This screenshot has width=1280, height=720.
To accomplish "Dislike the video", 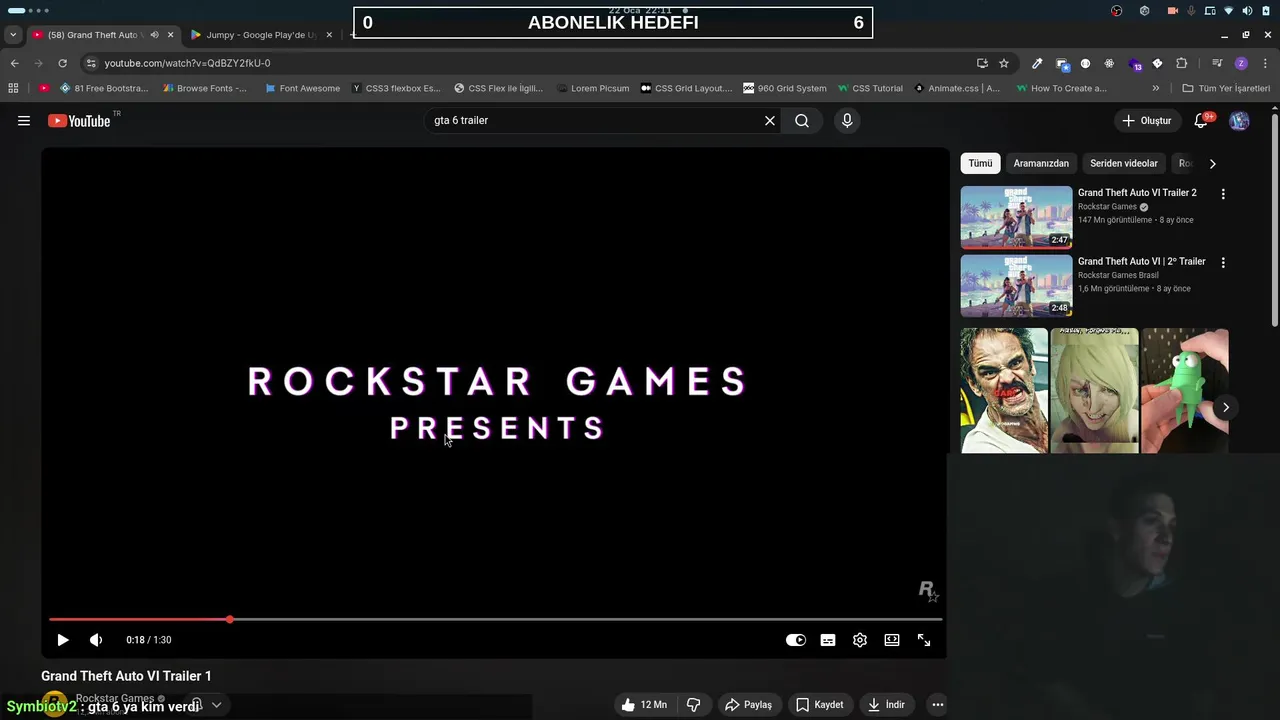I will click(x=693, y=705).
